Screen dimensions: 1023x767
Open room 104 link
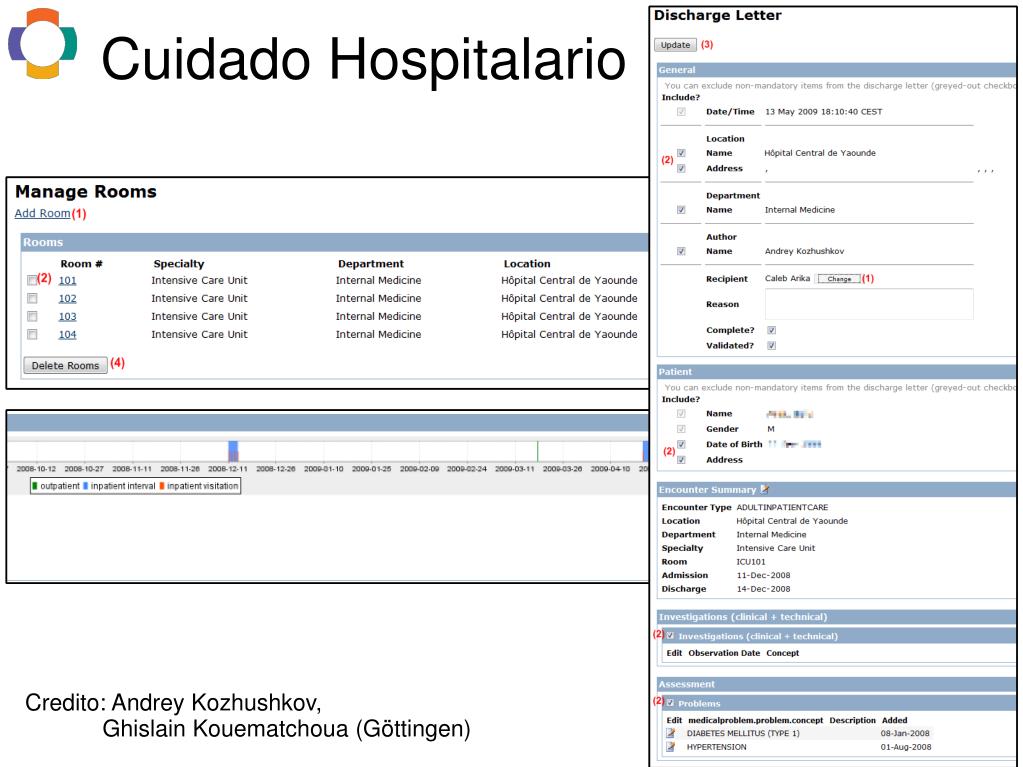click(x=67, y=335)
